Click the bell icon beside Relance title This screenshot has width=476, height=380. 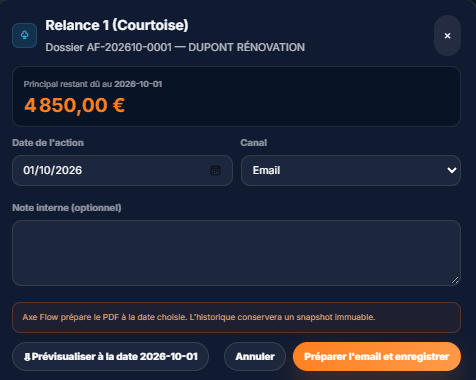(x=24, y=35)
